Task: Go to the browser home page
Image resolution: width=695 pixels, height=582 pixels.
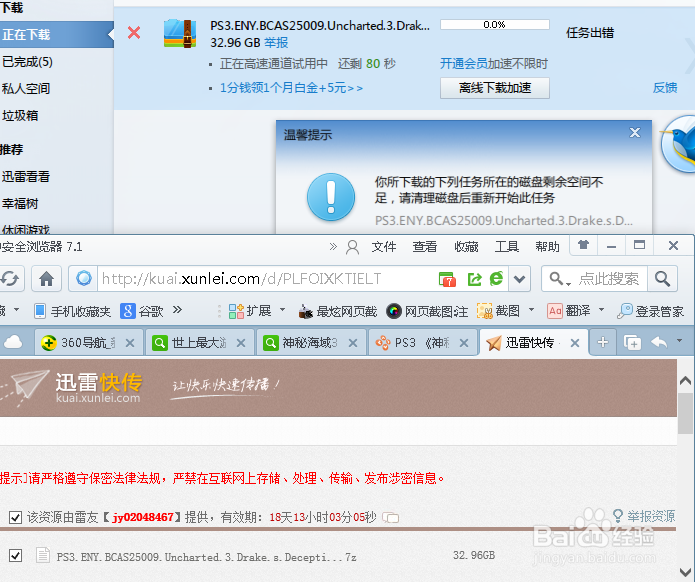Action: [x=46, y=279]
